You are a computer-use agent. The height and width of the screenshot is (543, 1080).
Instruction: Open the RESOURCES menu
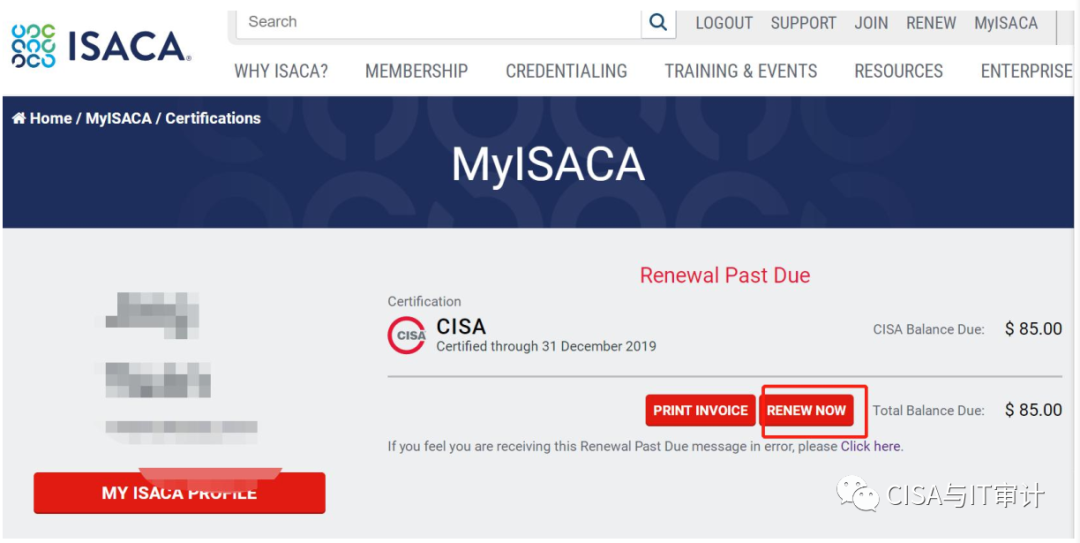click(x=898, y=71)
